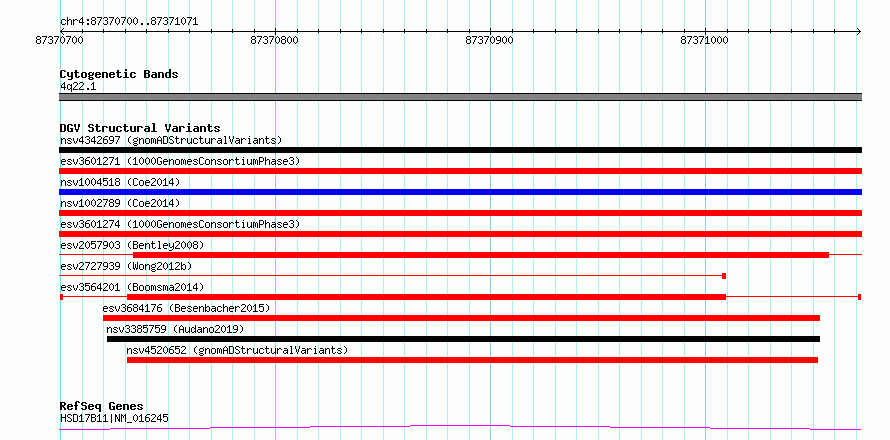Click the 87370900 ruler coordinate
Image resolution: width=890 pixels, height=440 pixels.
point(489,40)
